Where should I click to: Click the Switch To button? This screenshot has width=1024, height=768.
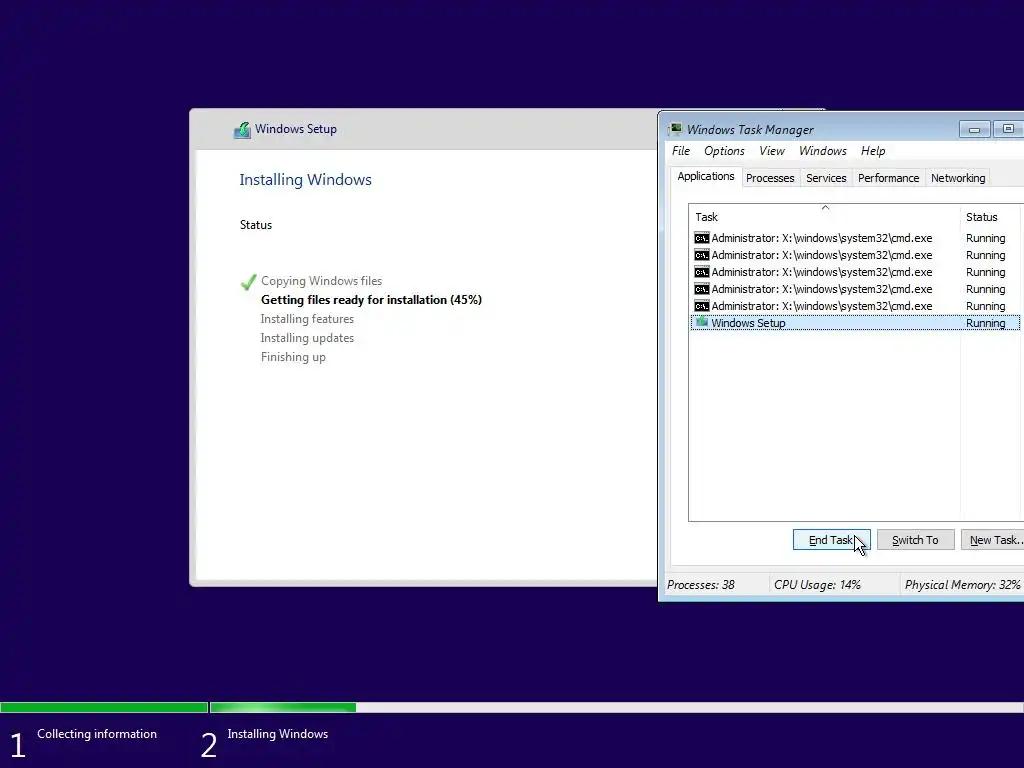tap(915, 540)
